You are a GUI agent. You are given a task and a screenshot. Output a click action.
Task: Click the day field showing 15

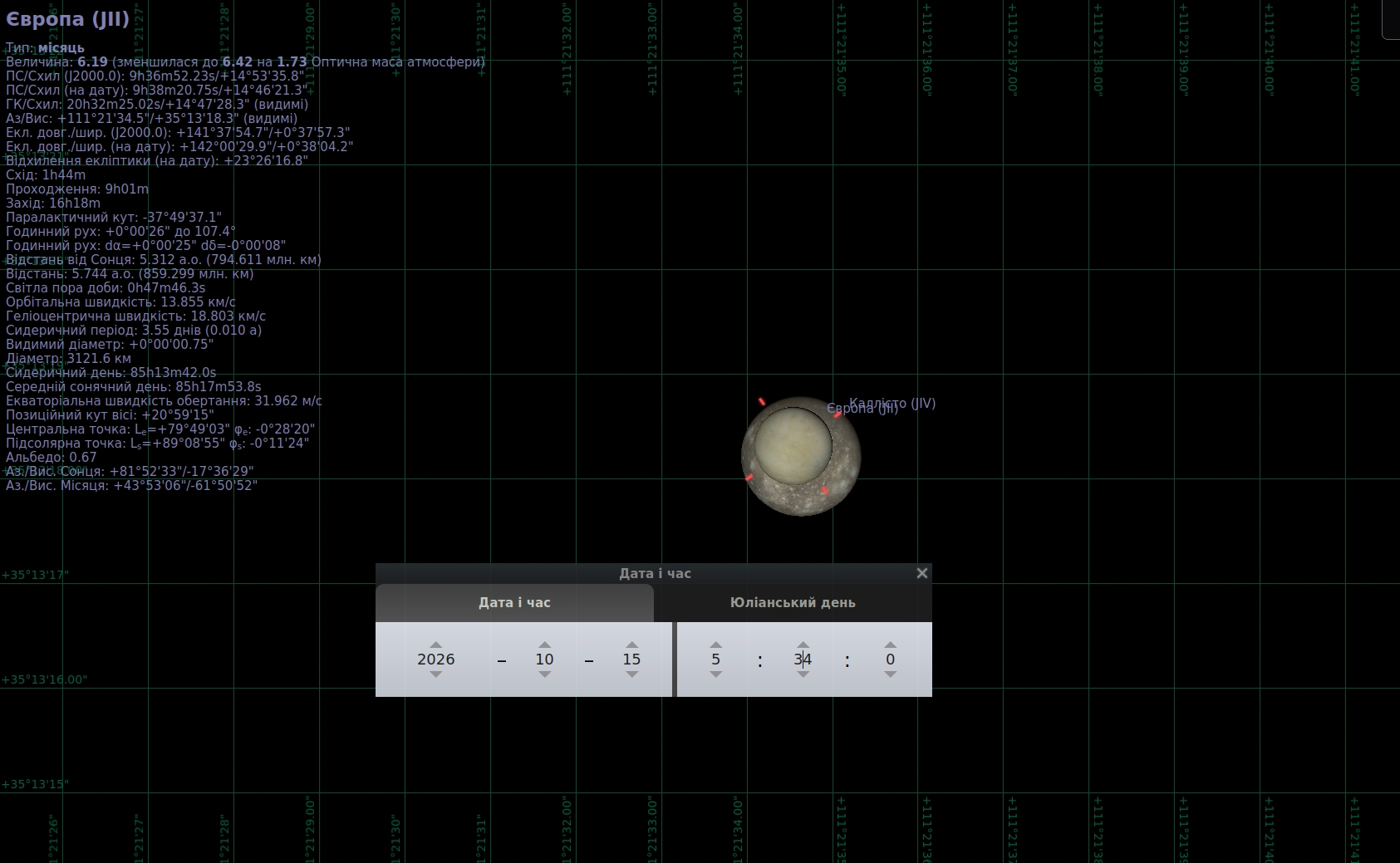(631, 660)
